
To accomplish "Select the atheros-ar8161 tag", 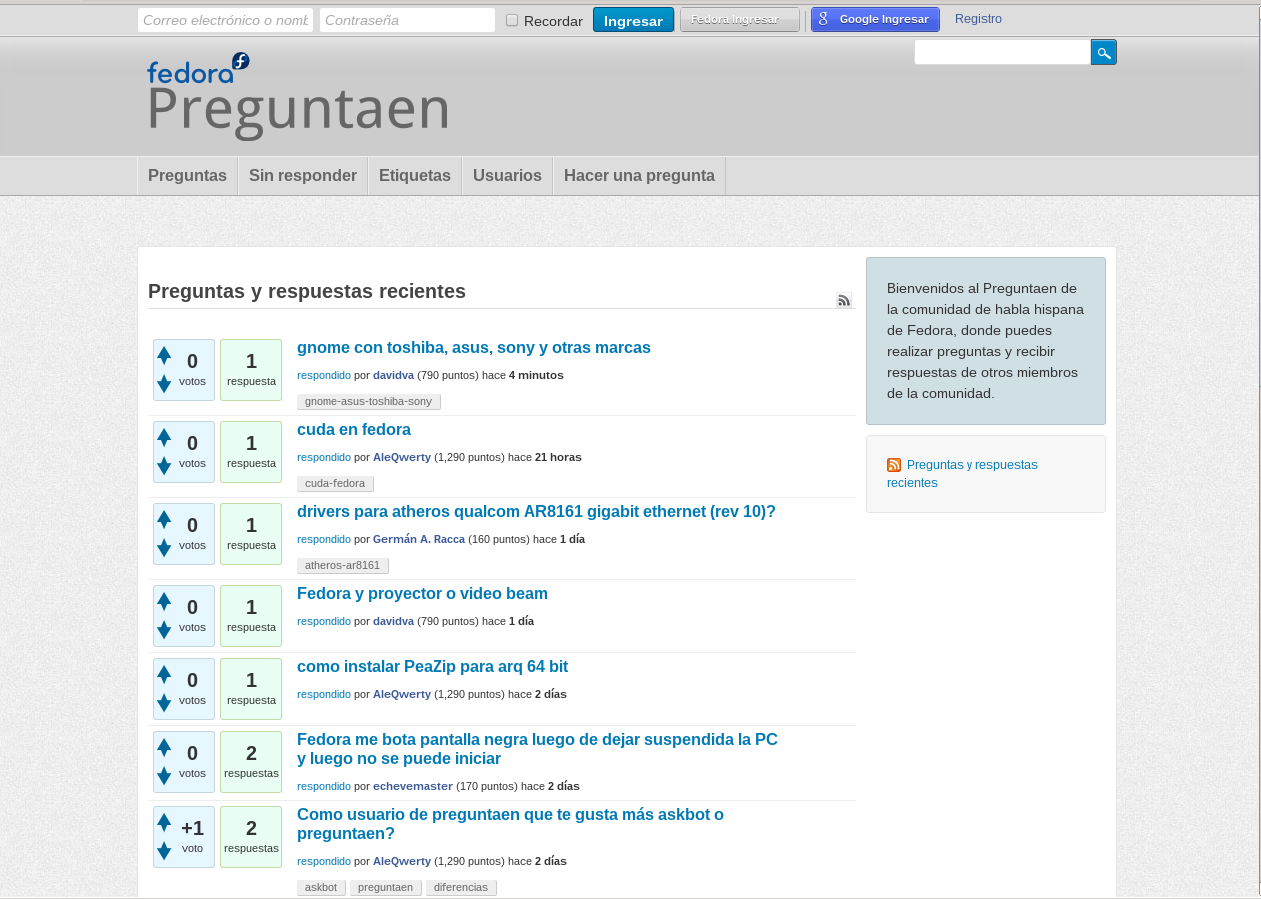I will (x=342, y=565).
